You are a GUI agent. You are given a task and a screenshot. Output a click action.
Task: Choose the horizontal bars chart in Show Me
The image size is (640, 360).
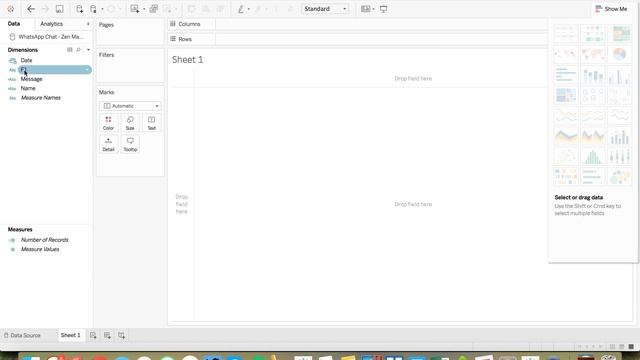(x=566, y=75)
